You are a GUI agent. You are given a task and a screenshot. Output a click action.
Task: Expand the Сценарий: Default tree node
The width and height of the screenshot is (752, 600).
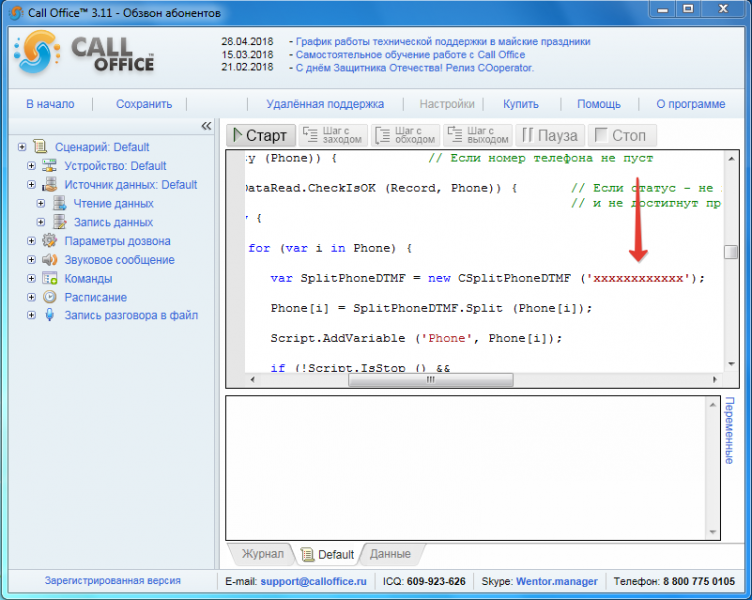coord(22,147)
